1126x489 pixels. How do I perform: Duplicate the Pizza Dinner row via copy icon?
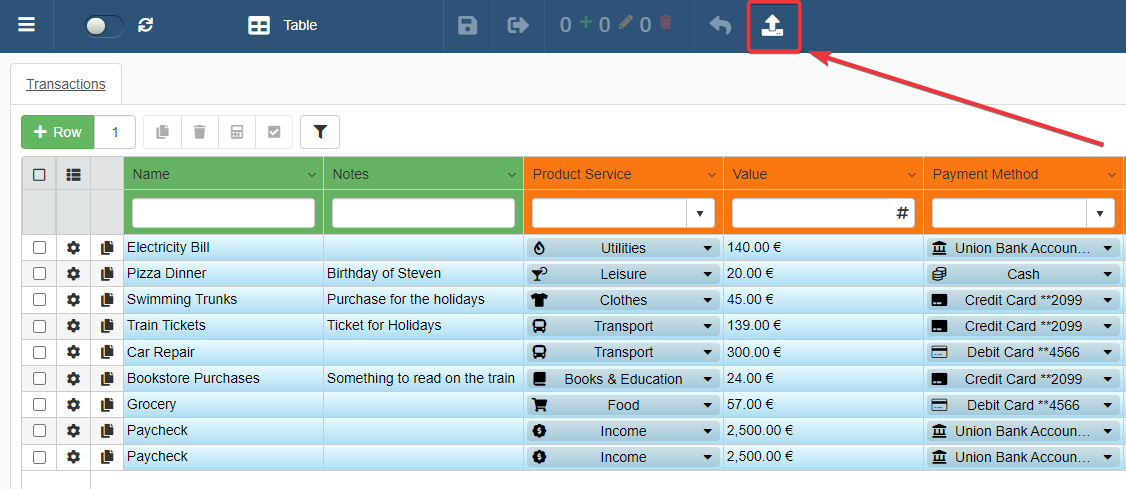click(107, 274)
